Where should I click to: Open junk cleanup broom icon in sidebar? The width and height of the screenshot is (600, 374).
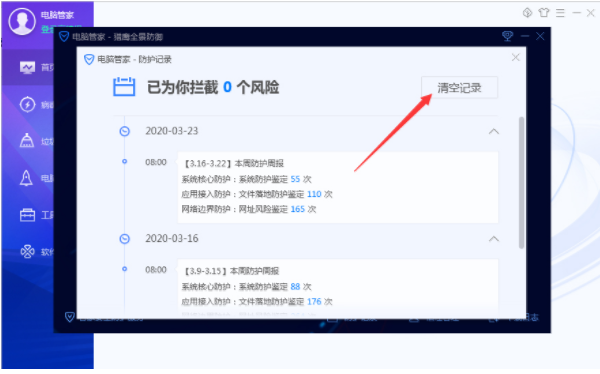click(26, 140)
